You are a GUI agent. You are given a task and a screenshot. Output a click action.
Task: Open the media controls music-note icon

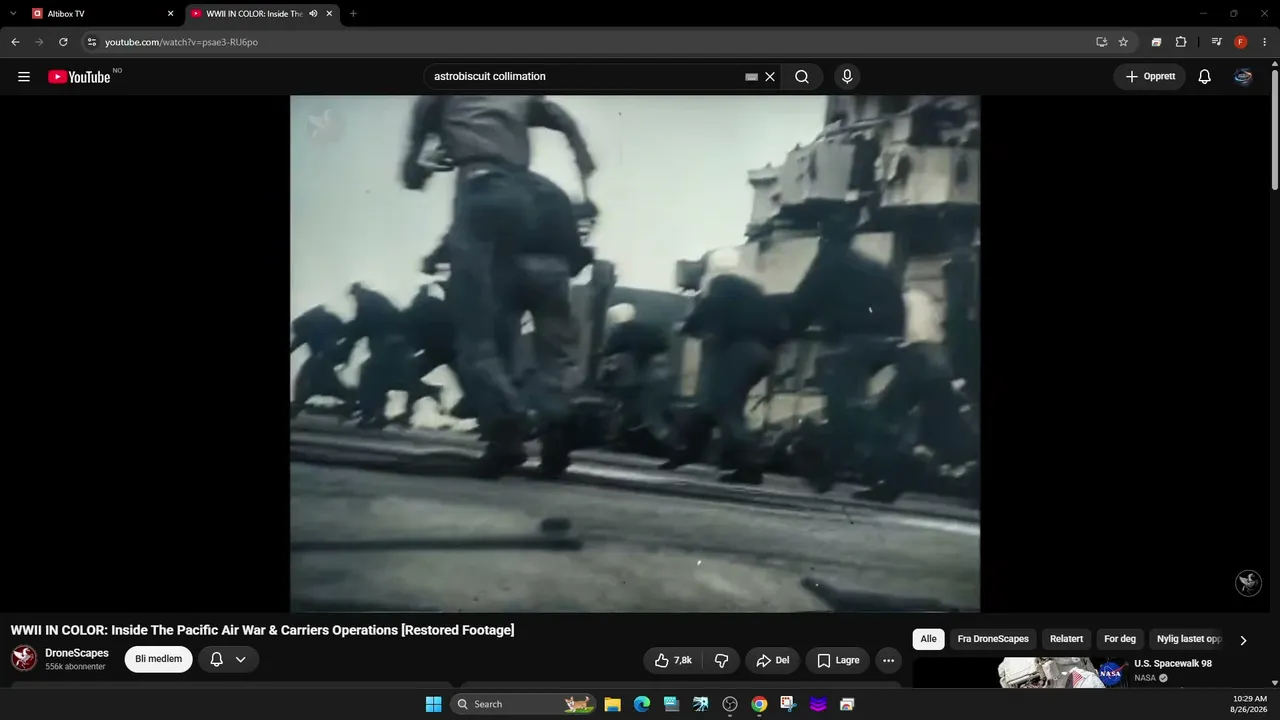(1216, 42)
